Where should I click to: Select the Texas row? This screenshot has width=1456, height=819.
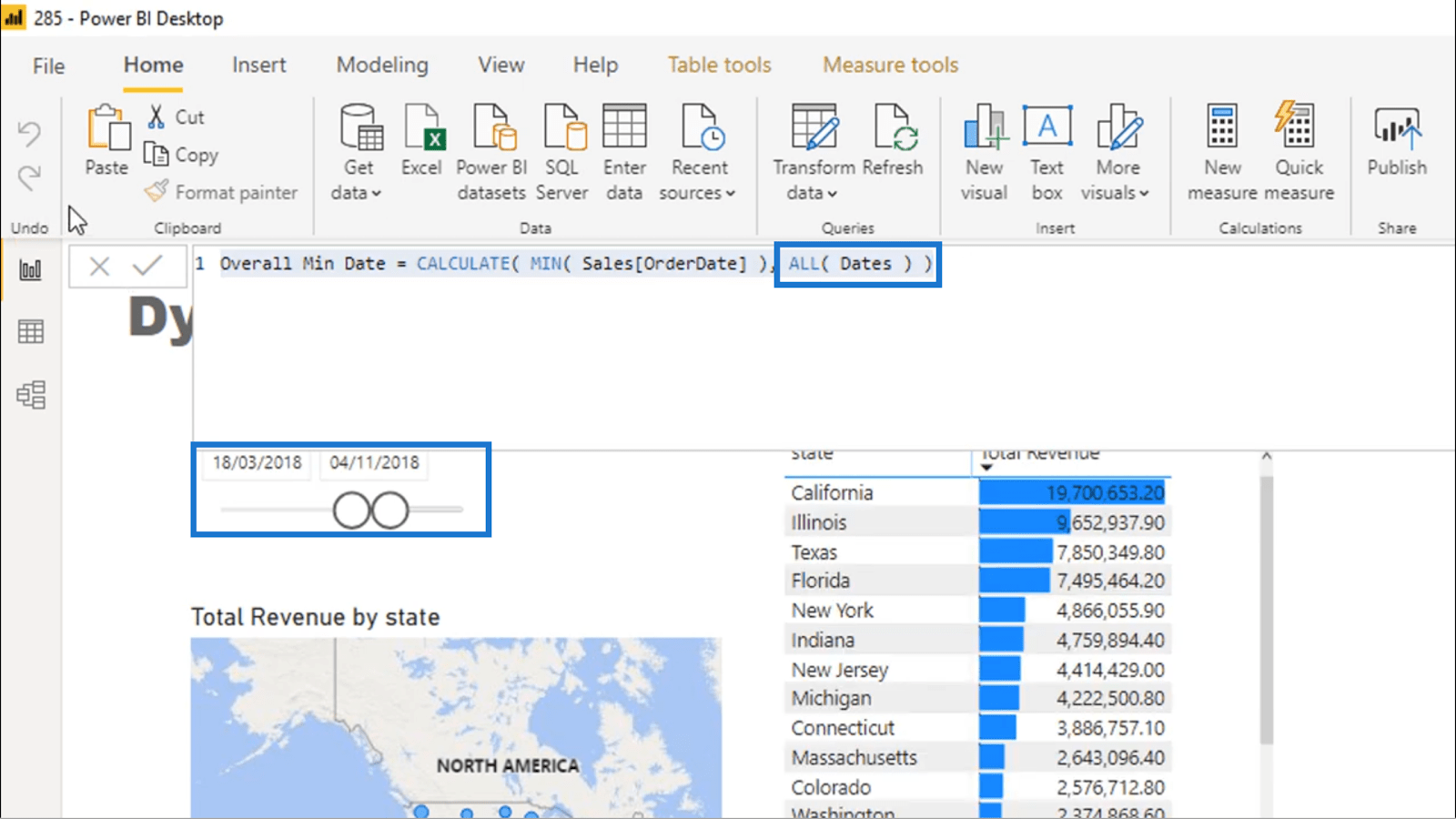[977, 552]
